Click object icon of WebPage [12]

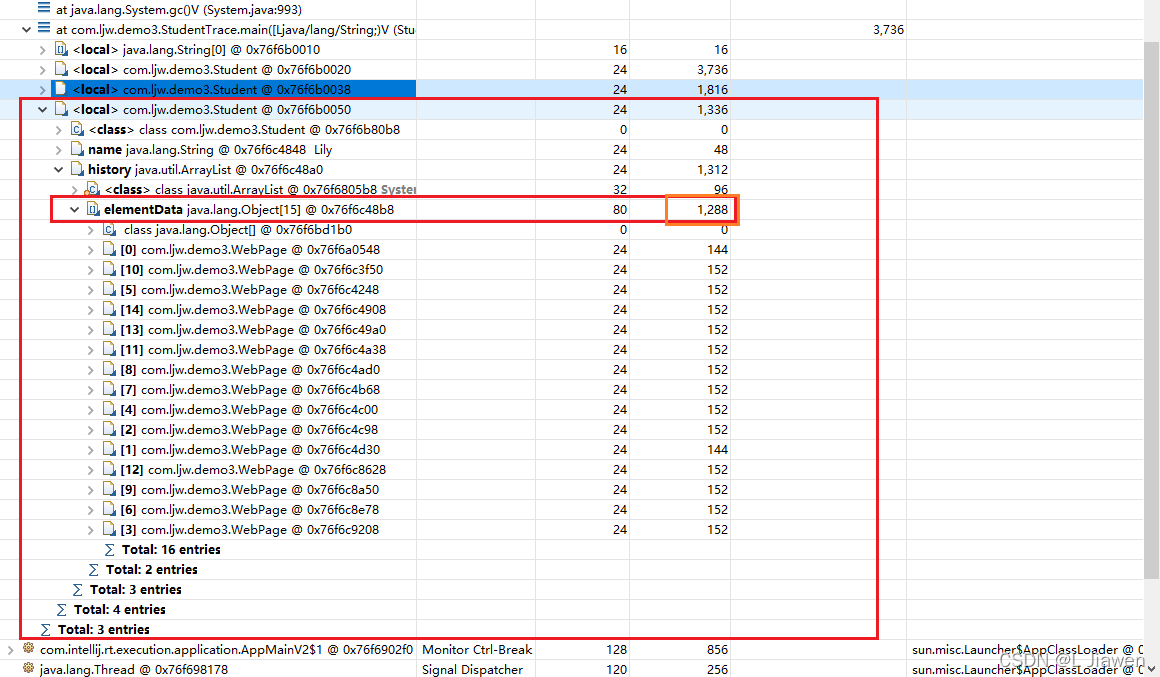(x=109, y=468)
